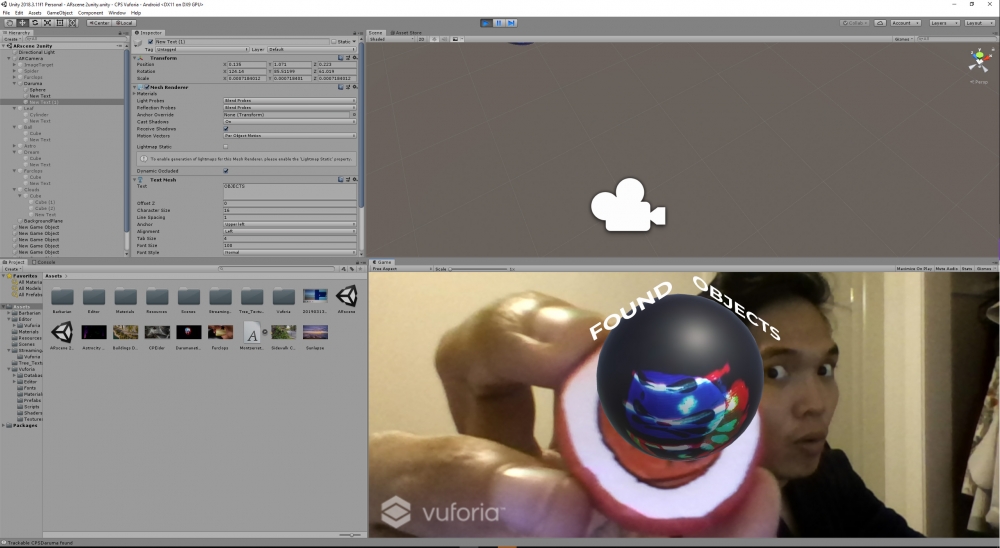Select the Hand tool in the toolbar

9,22
